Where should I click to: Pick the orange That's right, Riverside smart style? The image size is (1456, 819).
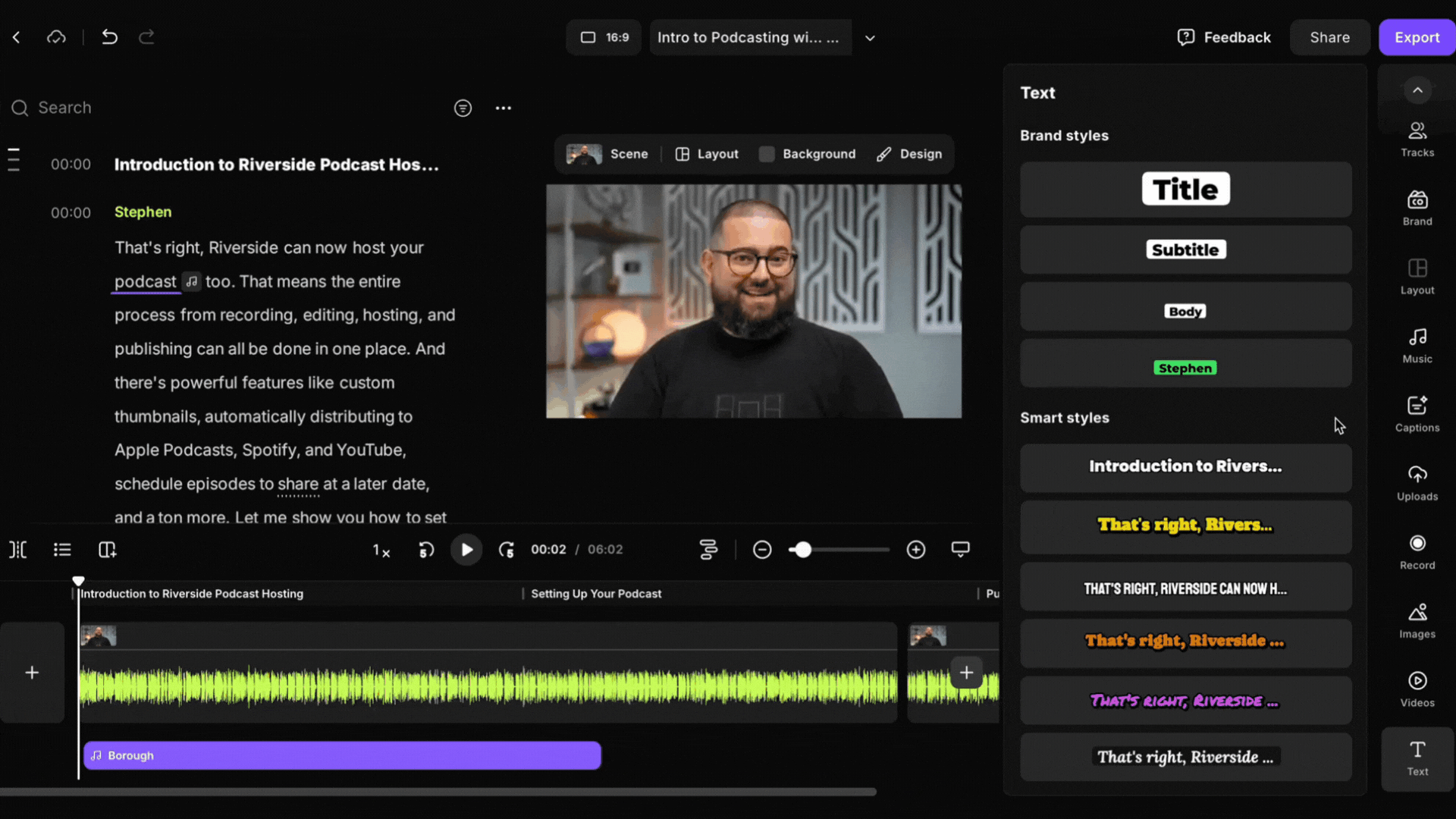click(x=1185, y=642)
